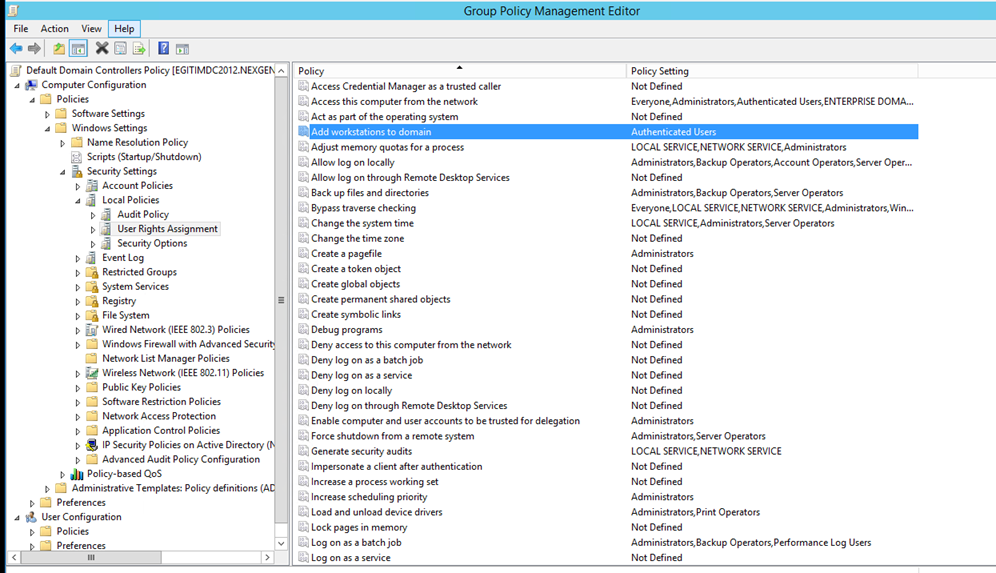The image size is (996, 573).
Task: Click the Back arrow toolbar icon
Action: coord(16,48)
